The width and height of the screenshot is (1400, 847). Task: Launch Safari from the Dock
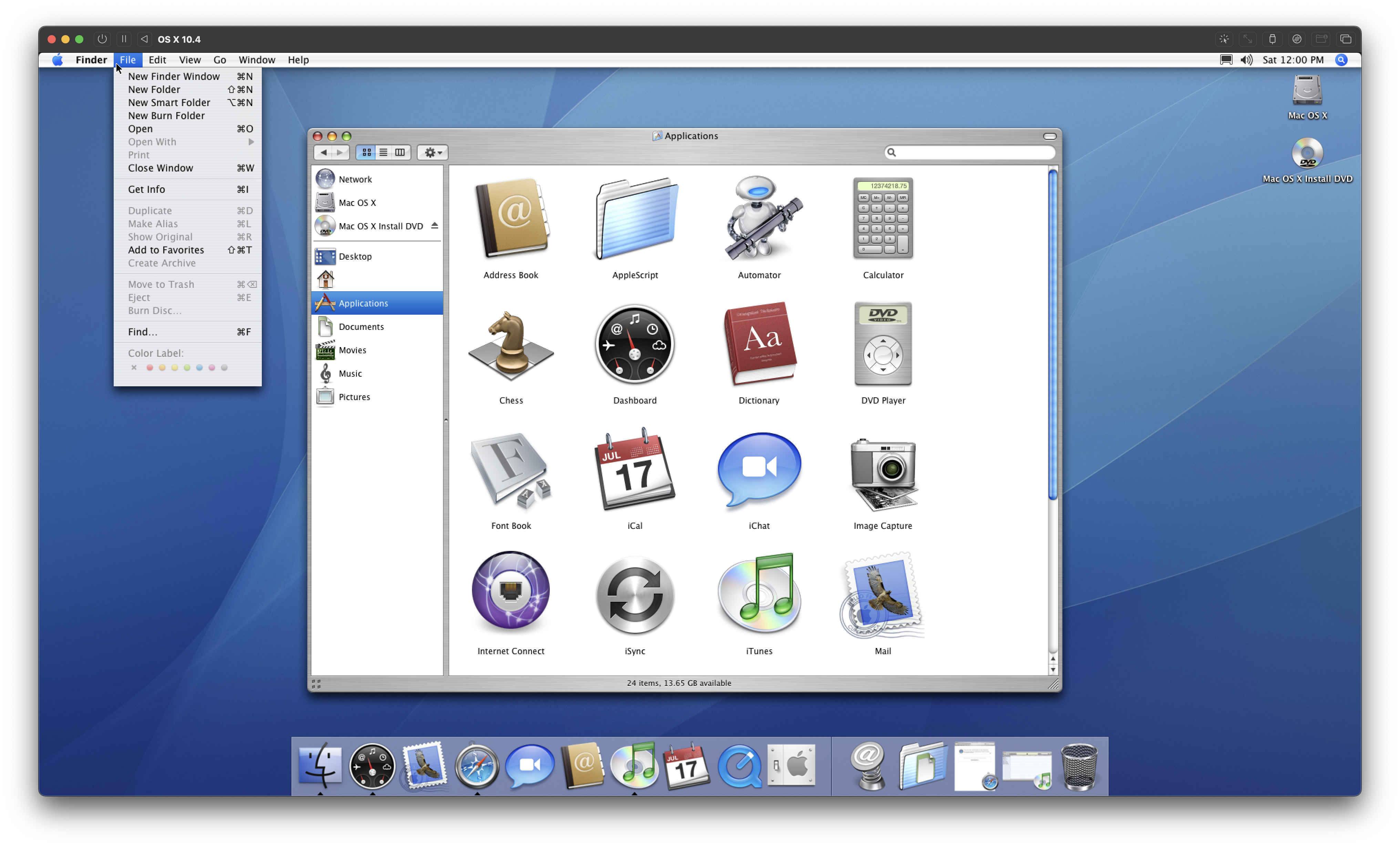click(x=477, y=766)
